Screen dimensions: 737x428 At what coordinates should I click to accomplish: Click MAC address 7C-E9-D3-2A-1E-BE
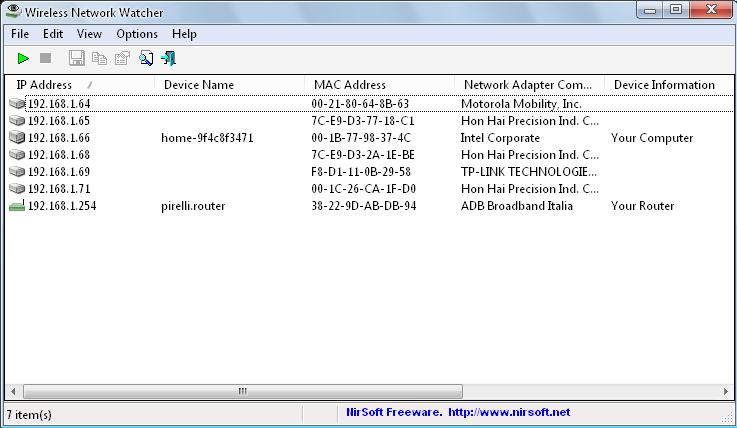pos(362,155)
